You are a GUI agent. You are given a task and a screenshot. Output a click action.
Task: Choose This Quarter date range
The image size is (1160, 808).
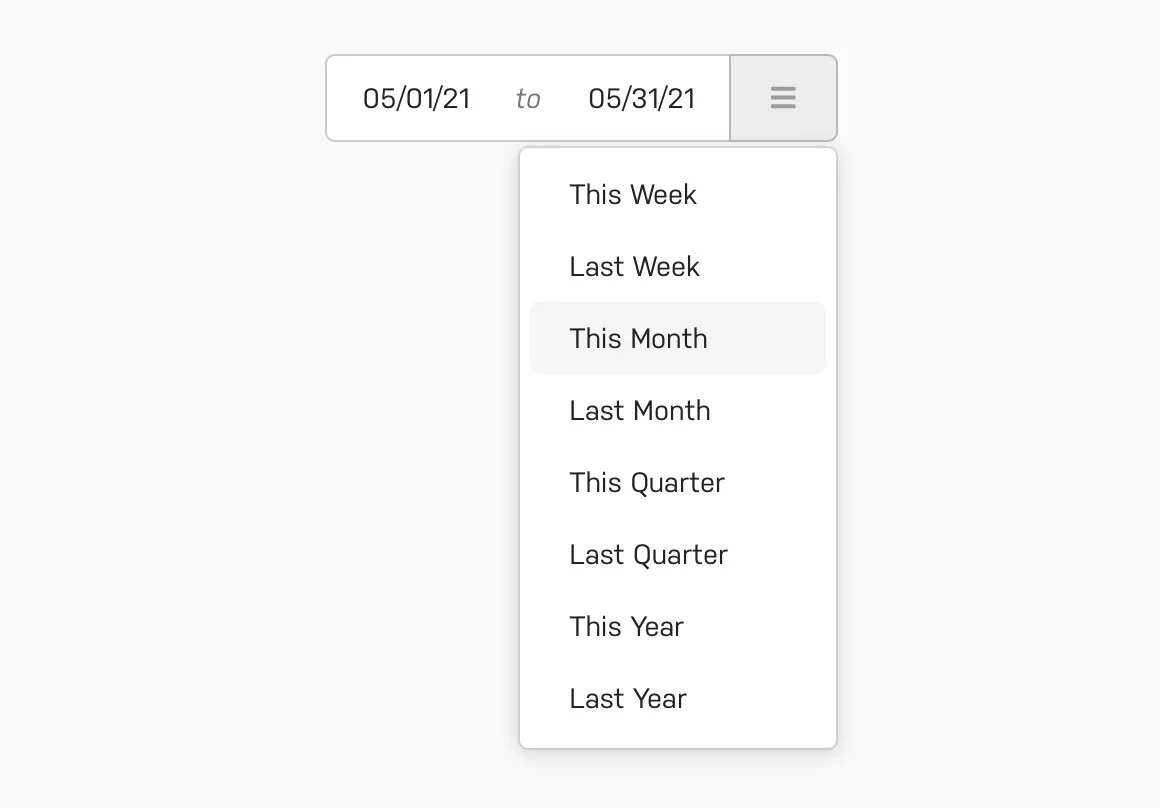click(646, 482)
